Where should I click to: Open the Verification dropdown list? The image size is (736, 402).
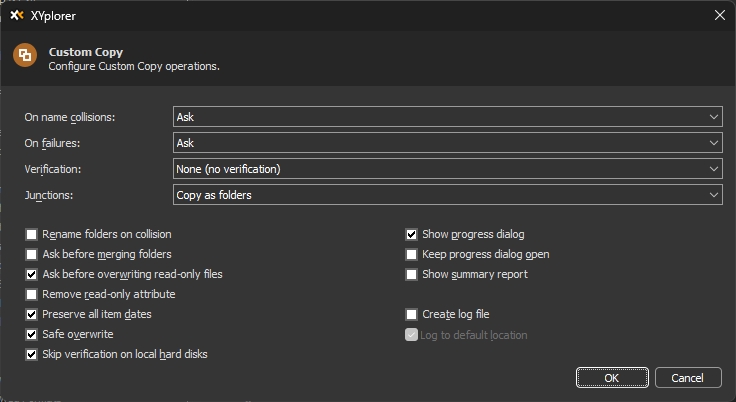(447, 169)
